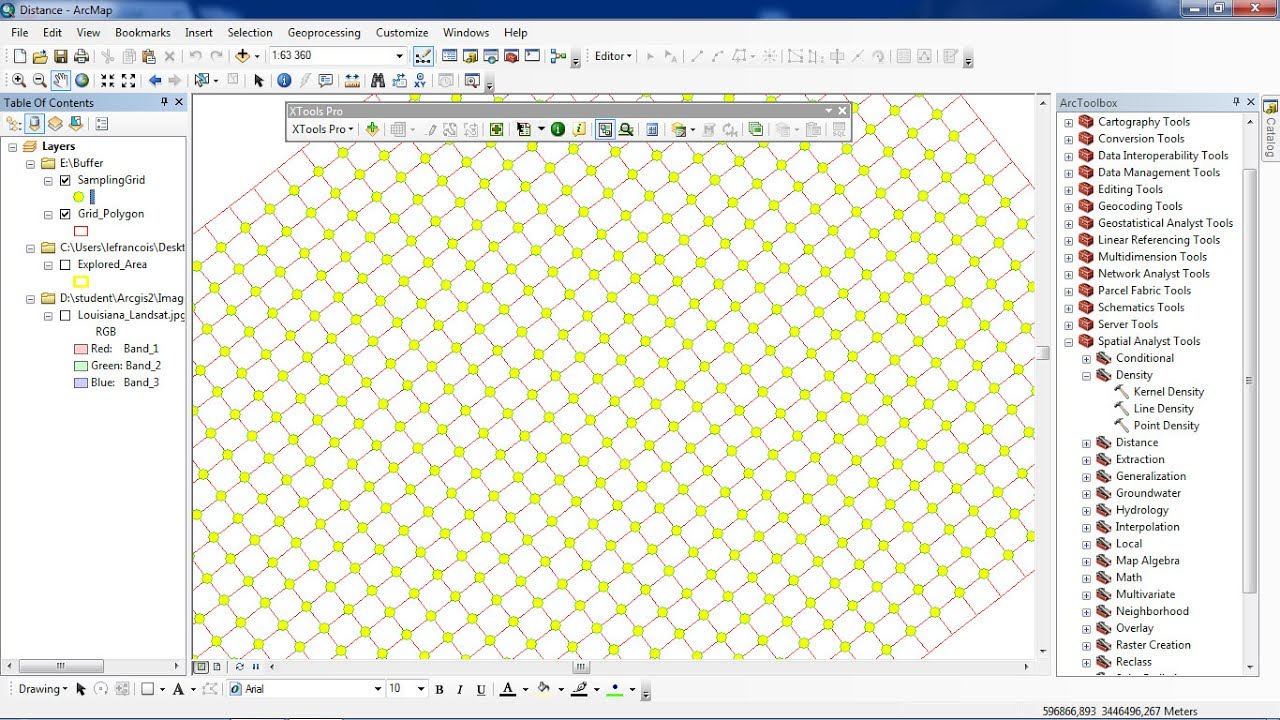This screenshot has width=1280, height=720.
Task: Uncheck the SamplingGrid layer
Action: pos(66,180)
